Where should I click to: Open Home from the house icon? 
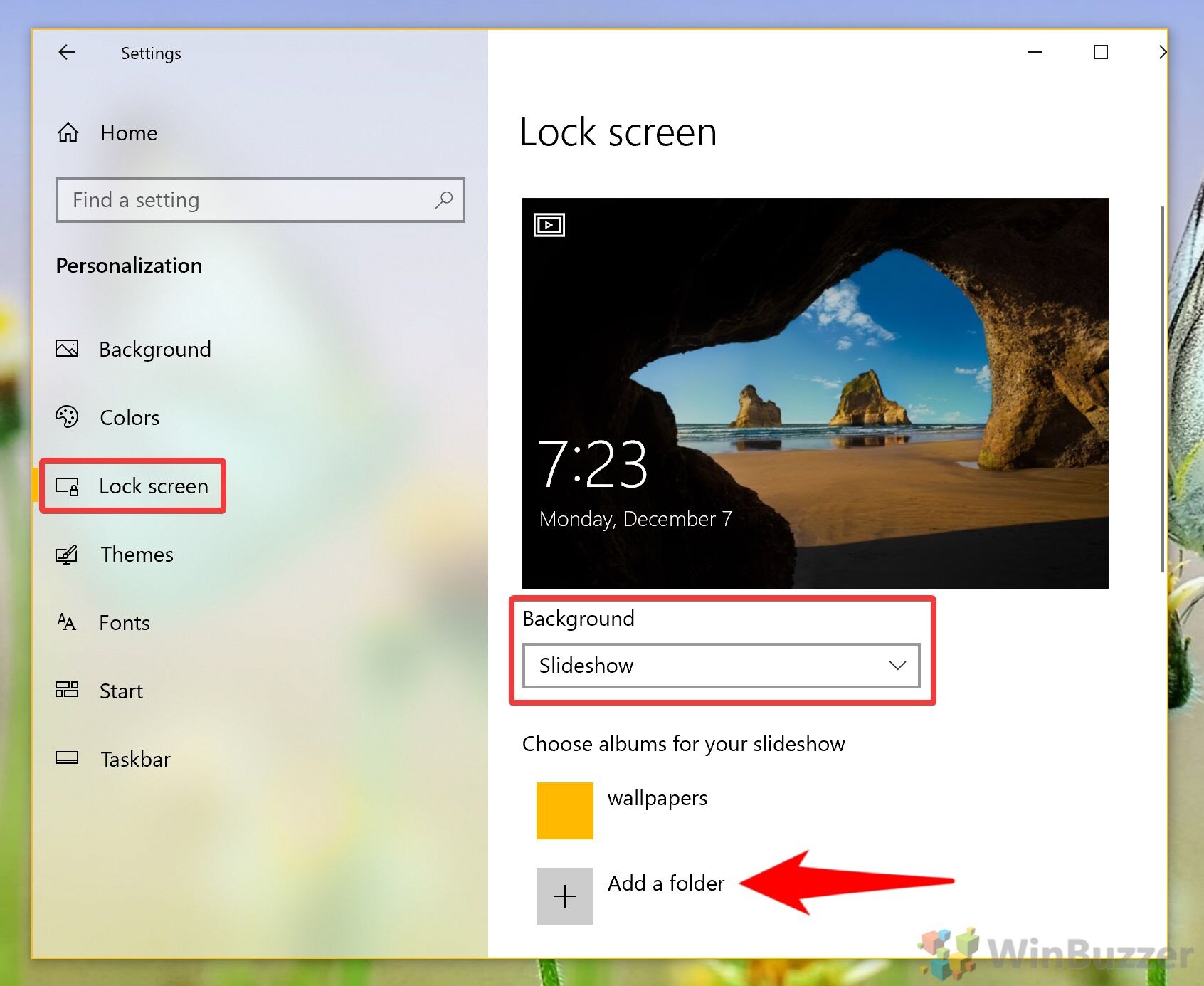point(68,132)
